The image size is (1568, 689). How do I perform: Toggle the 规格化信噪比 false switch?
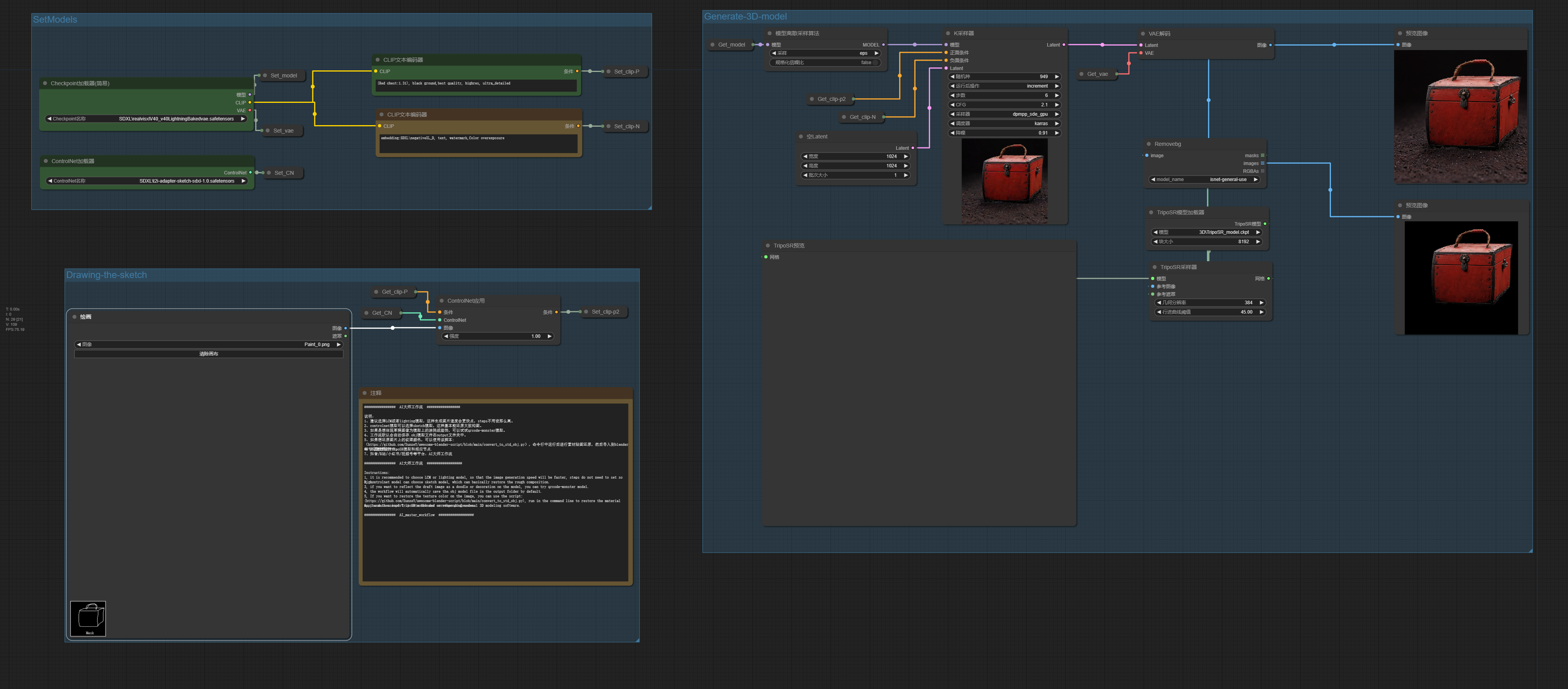tap(875, 63)
